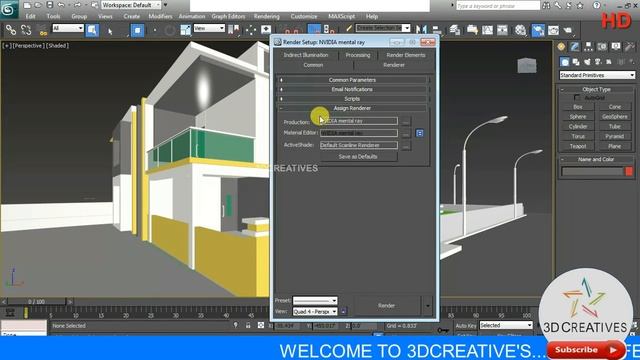This screenshot has width=640, height=360.
Task: Select the Lights category icon
Action: pyautogui.click(x=587, y=62)
